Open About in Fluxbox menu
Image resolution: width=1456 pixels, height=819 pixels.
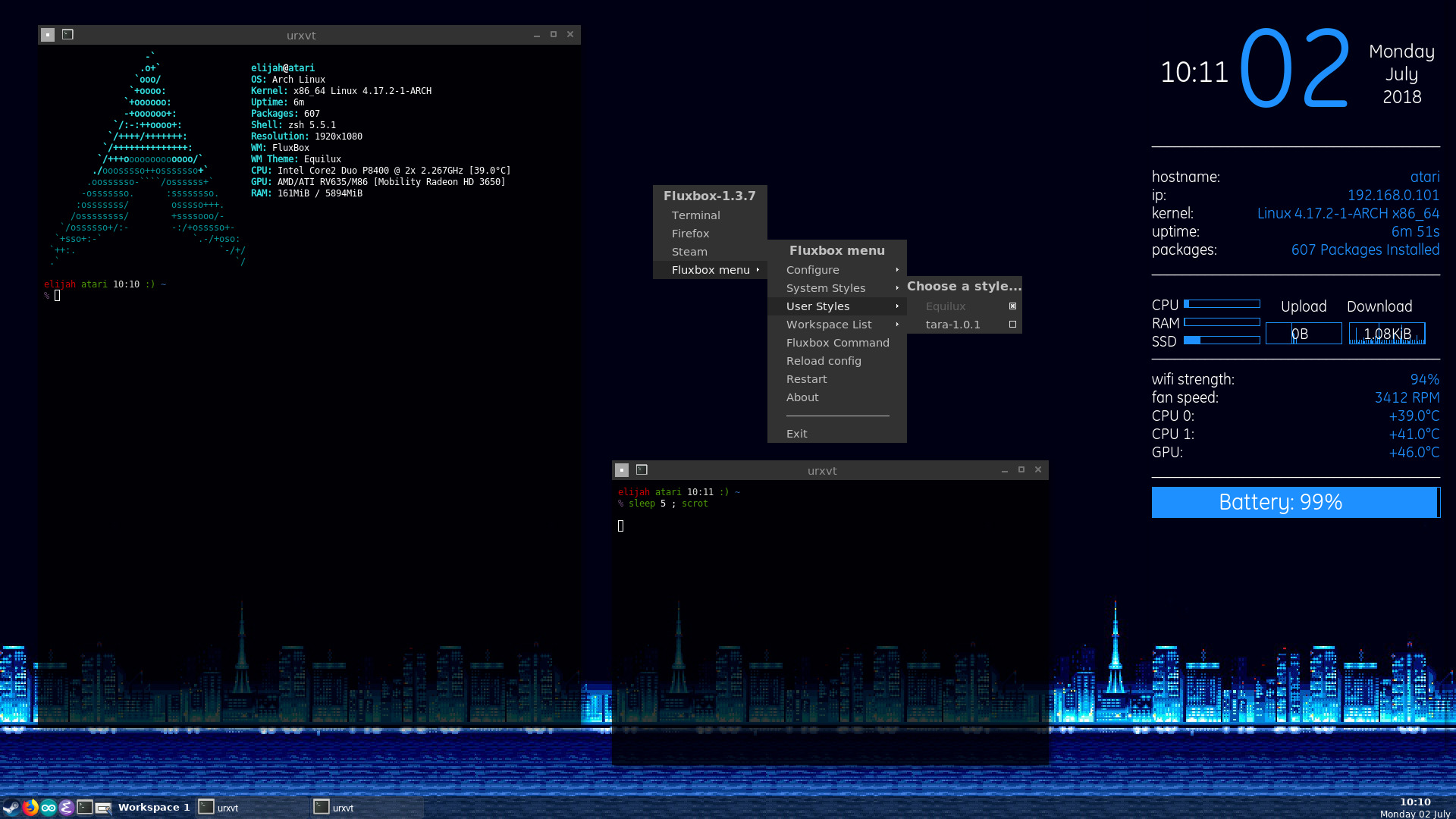837,397
